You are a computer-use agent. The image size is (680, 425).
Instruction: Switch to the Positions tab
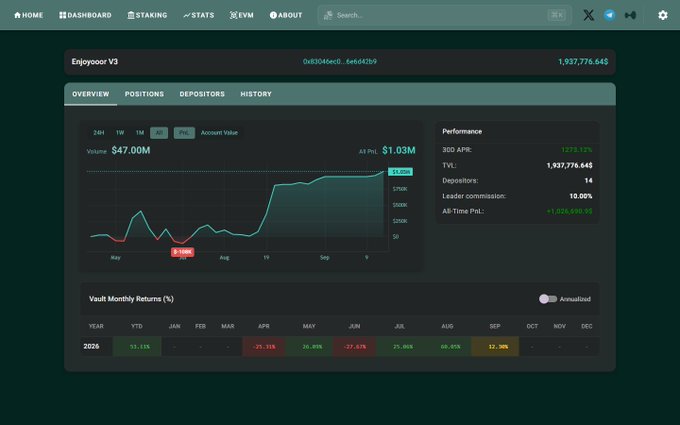(144, 94)
